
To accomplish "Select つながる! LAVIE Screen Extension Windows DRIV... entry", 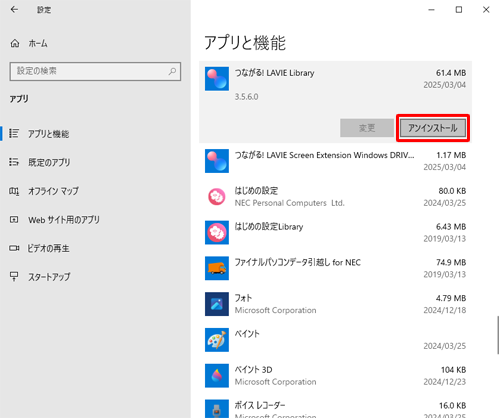I will click(x=324, y=155).
